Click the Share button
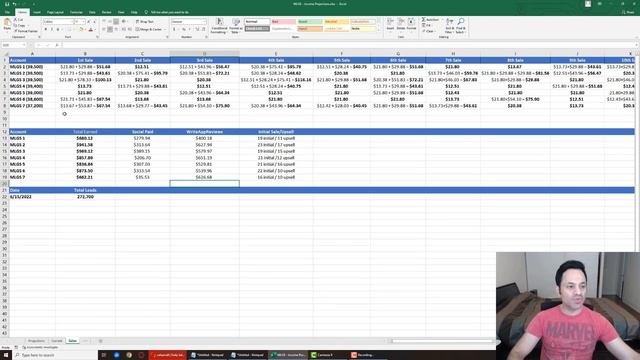This screenshot has height=360, width=640. coord(629,12)
